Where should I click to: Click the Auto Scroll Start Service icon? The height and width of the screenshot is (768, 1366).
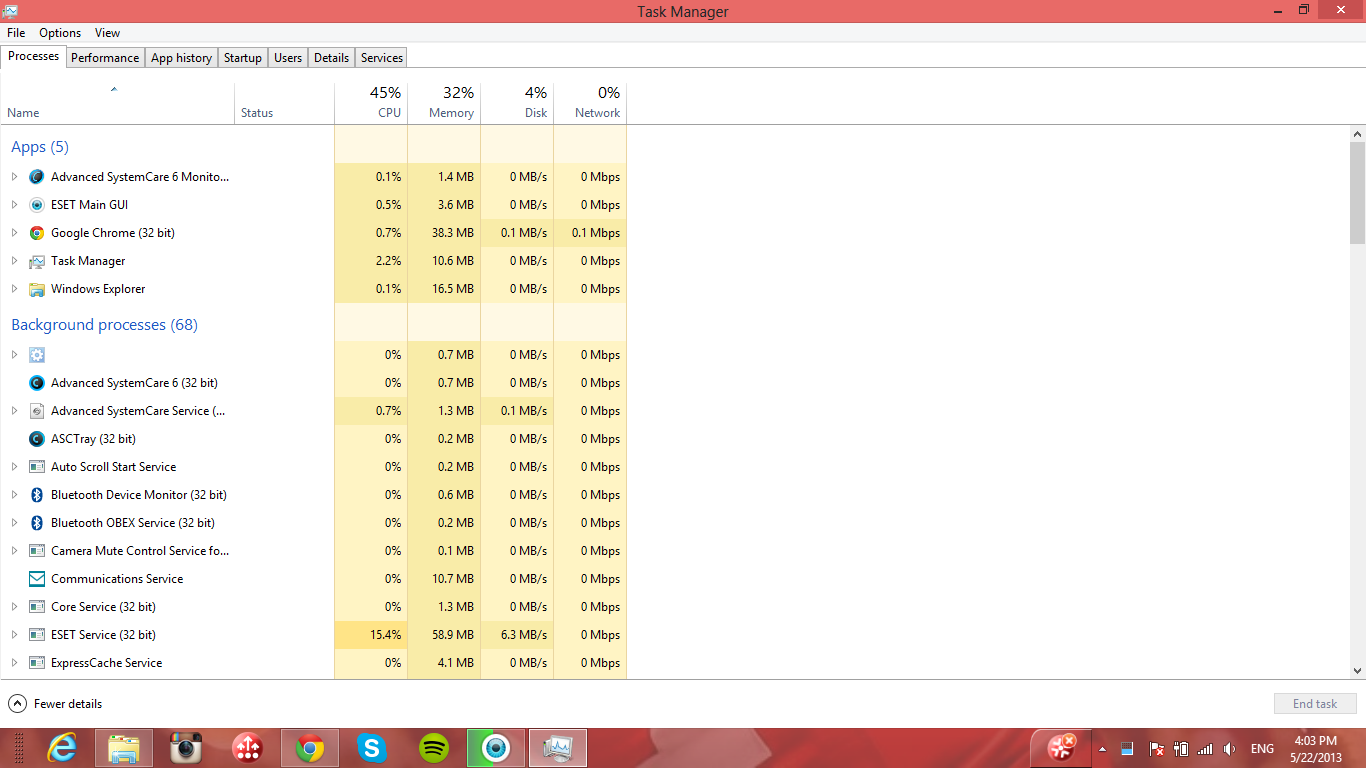tap(37, 467)
